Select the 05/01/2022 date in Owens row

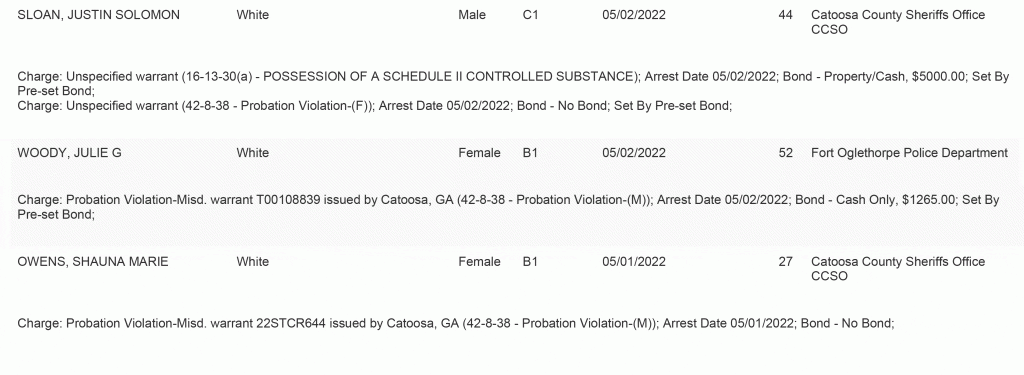pyautogui.click(x=633, y=262)
